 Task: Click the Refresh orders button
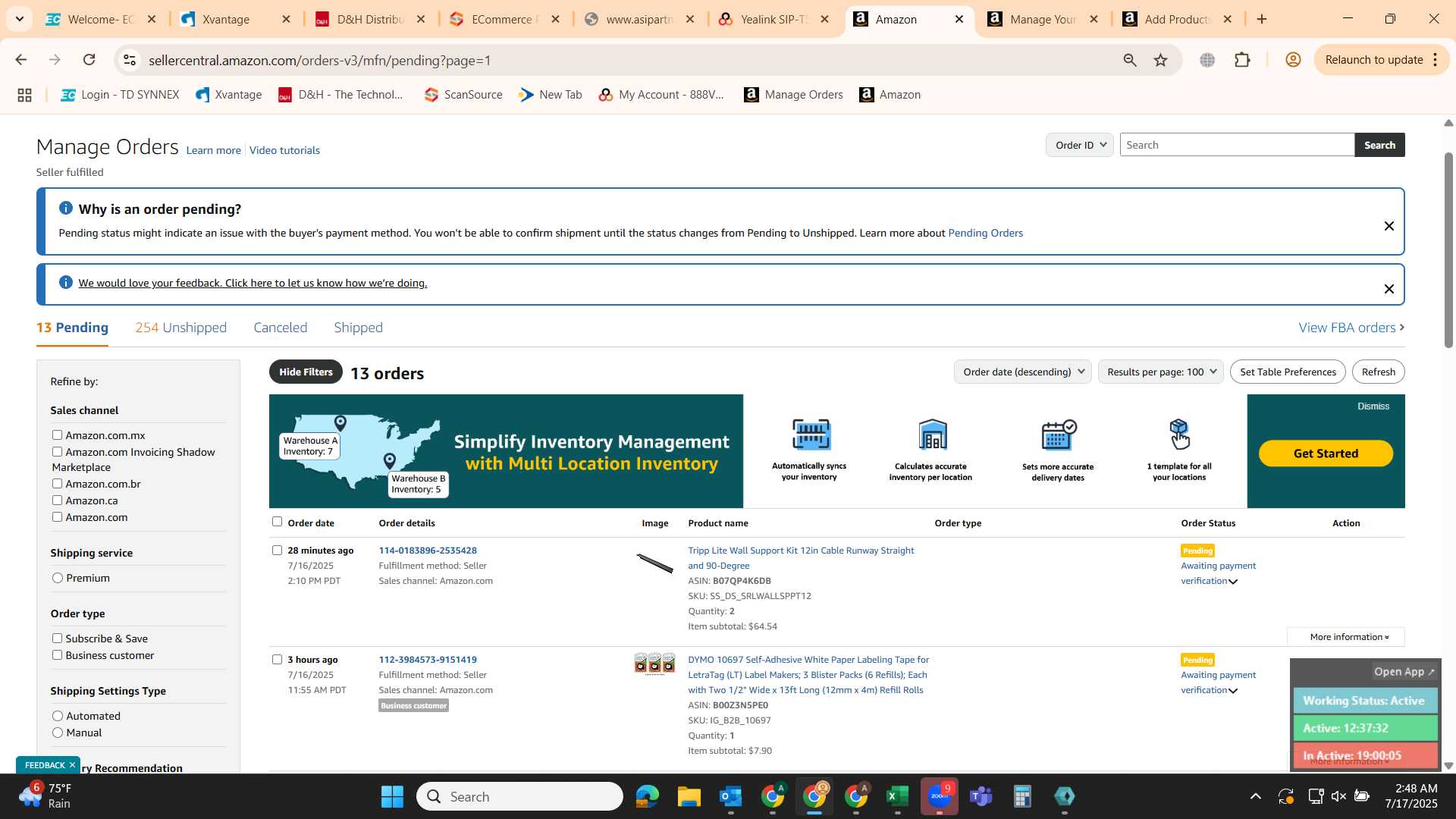(x=1378, y=372)
